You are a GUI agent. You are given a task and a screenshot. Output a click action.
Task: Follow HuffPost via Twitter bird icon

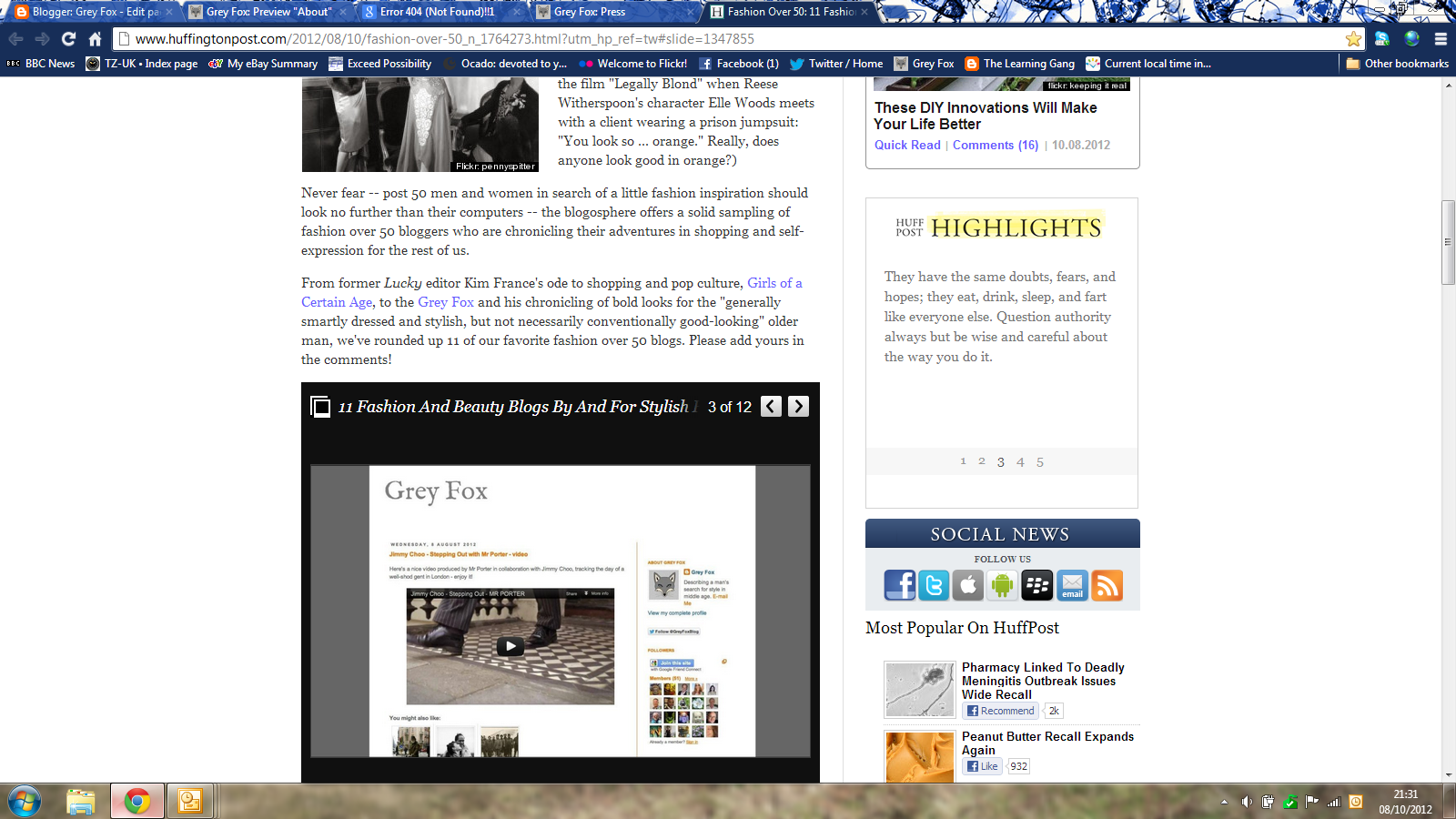(934, 585)
